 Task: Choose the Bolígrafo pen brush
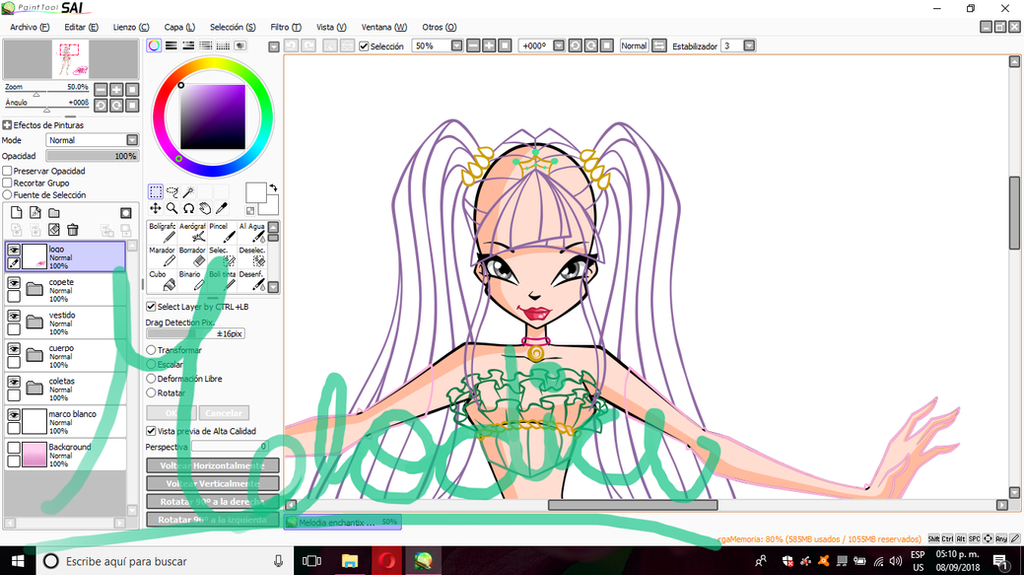coord(162,233)
